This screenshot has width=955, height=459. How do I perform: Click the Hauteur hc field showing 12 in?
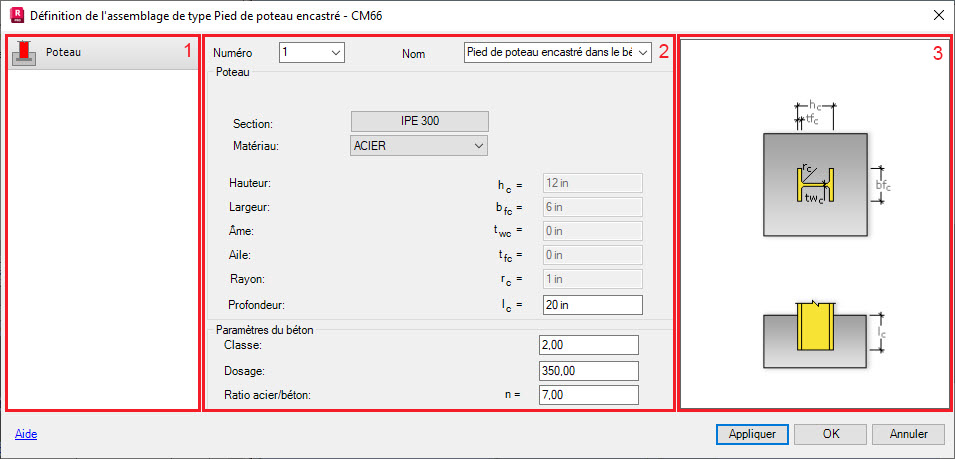coord(592,183)
